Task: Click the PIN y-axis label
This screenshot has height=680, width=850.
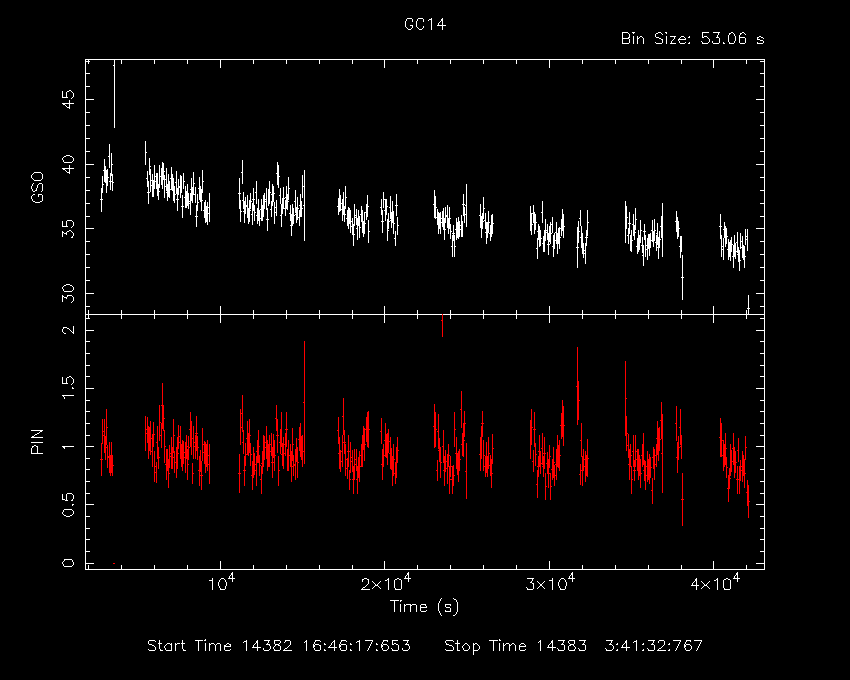Action: (37, 441)
